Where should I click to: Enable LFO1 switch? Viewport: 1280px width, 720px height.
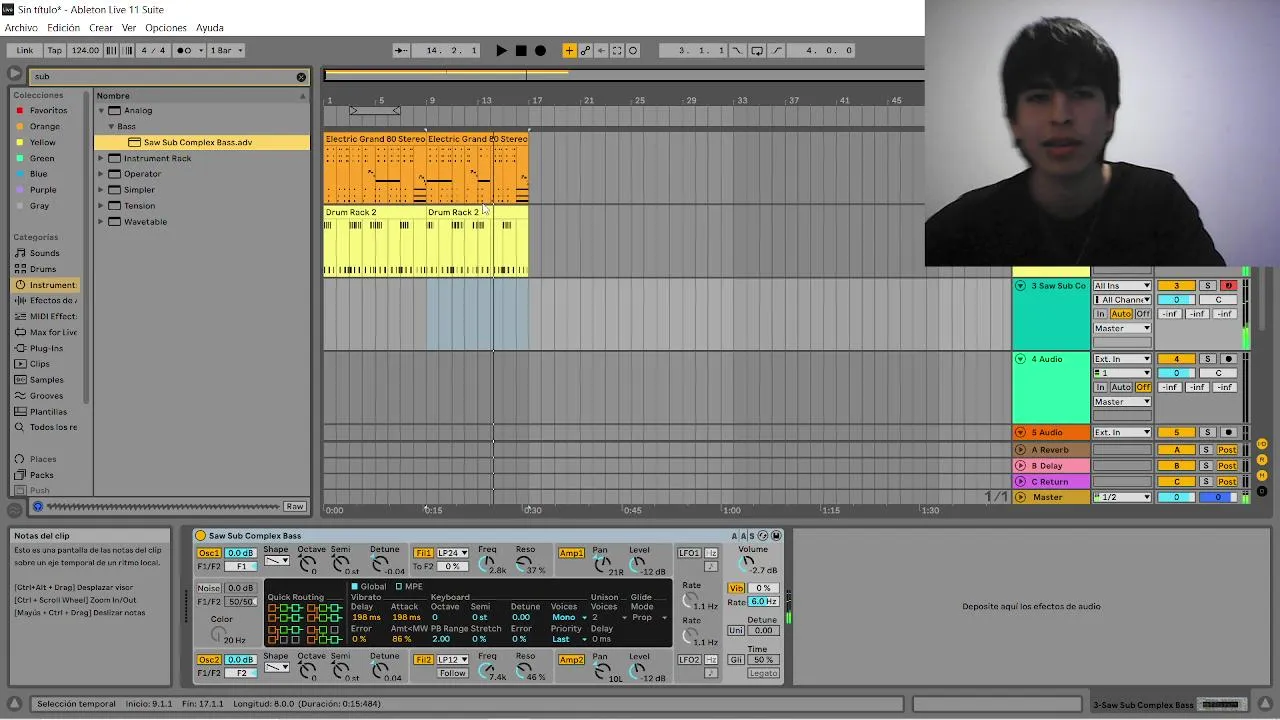pos(689,553)
